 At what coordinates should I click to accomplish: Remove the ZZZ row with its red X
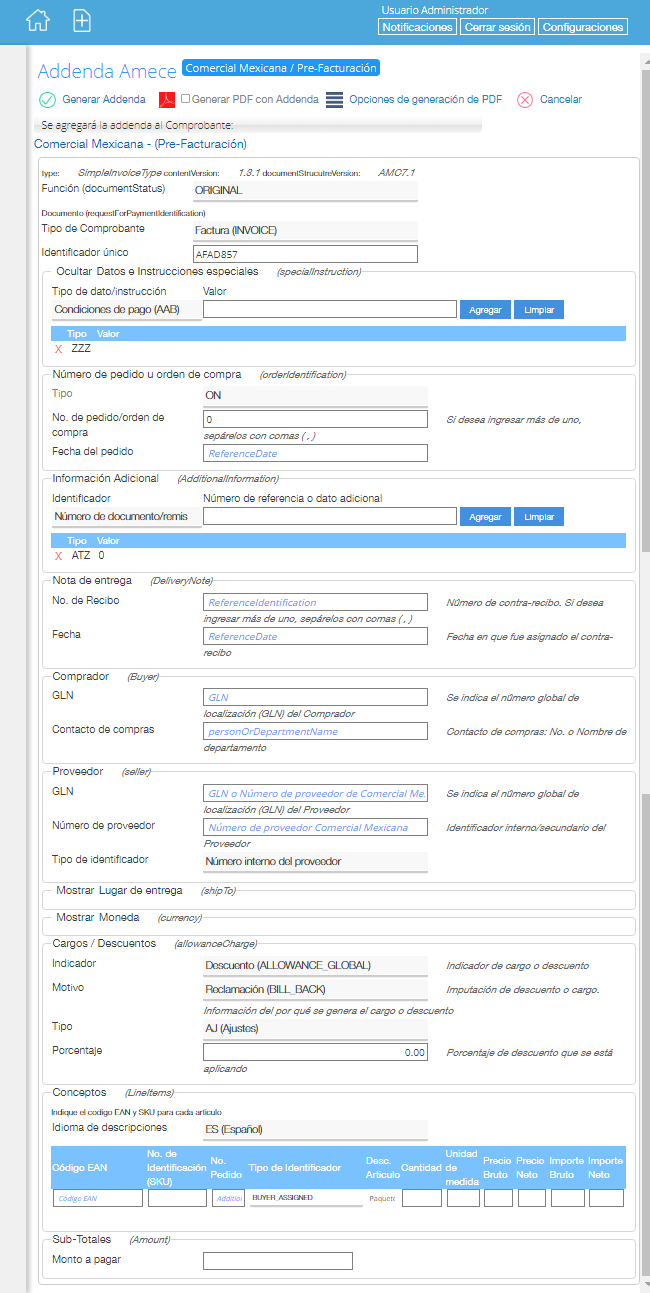(59, 349)
